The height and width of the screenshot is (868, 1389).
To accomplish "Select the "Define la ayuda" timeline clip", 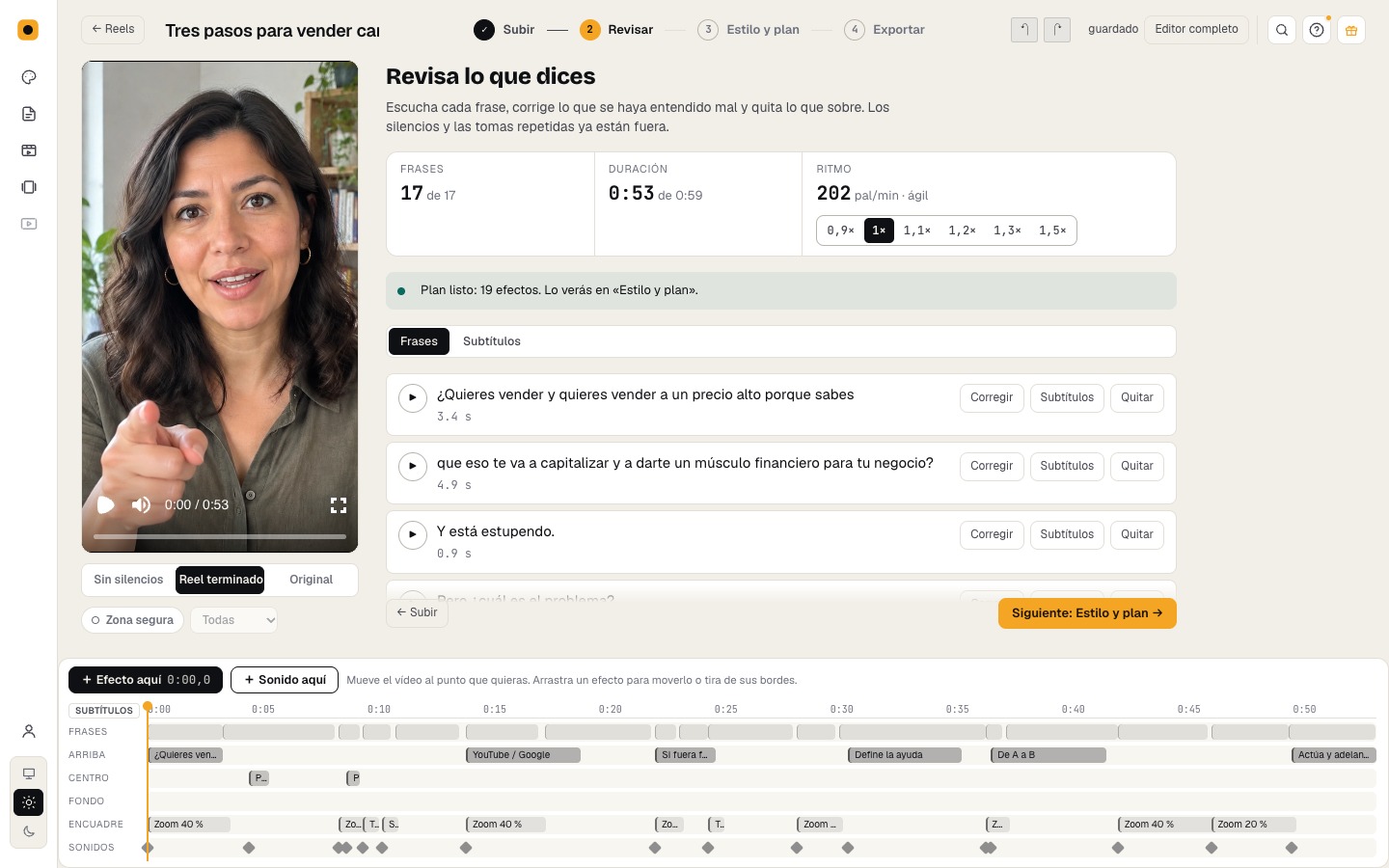I will pyautogui.click(x=905, y=755).
